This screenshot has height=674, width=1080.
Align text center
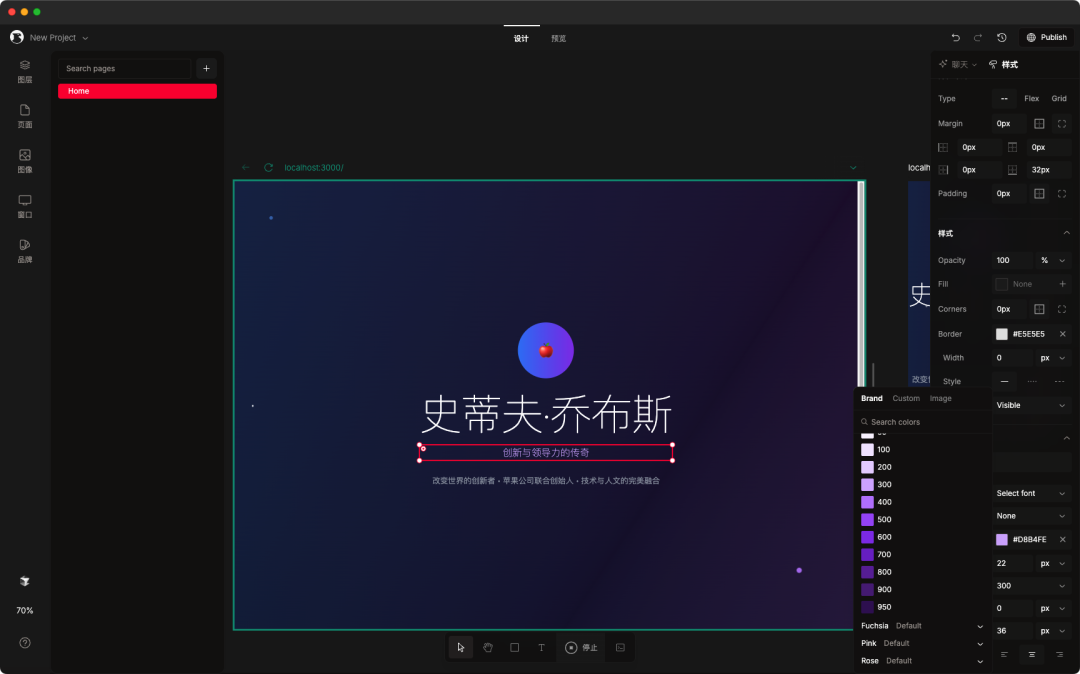pos(1032,654)
